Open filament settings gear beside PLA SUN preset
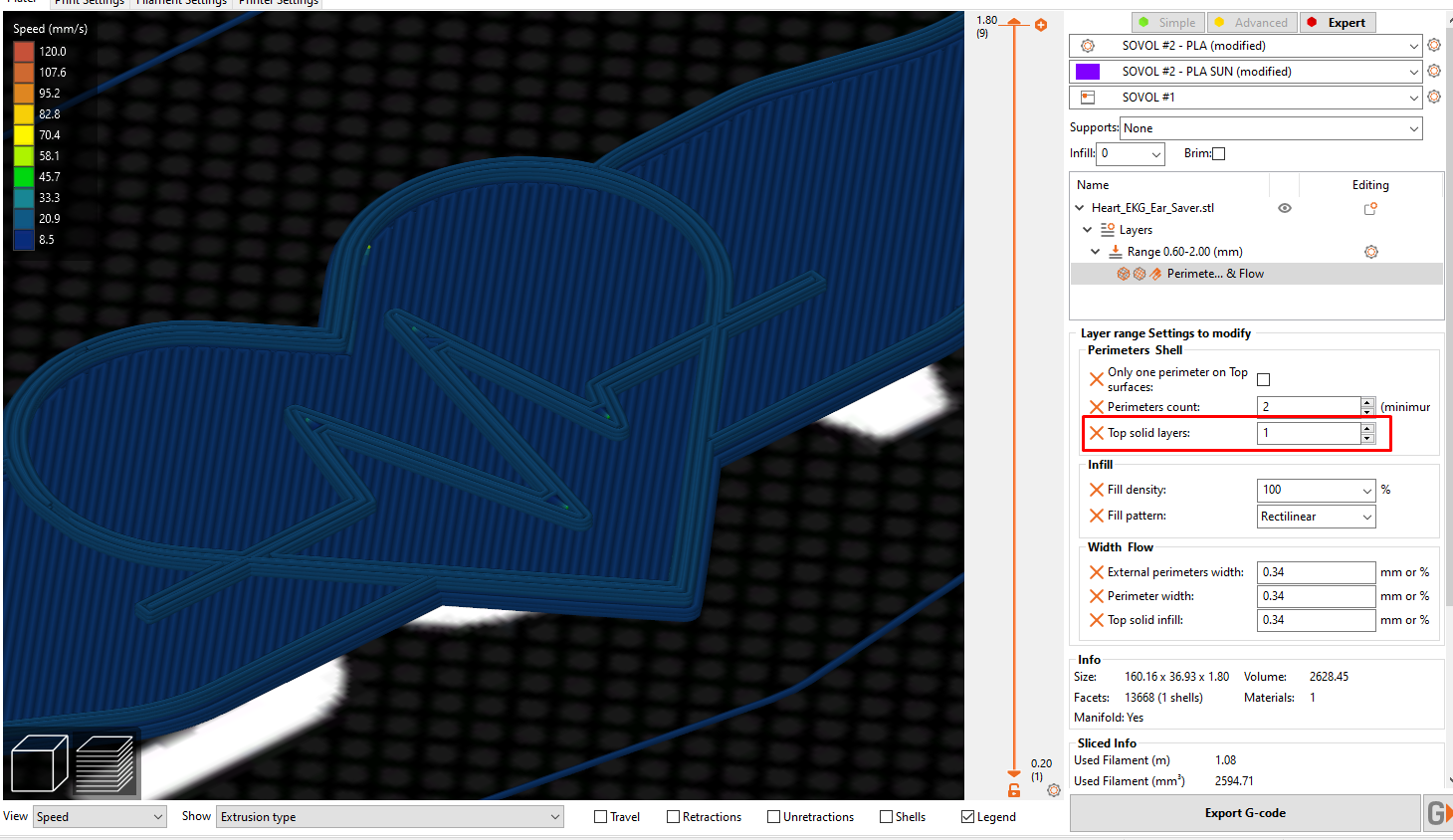 tap(1434, 71)
